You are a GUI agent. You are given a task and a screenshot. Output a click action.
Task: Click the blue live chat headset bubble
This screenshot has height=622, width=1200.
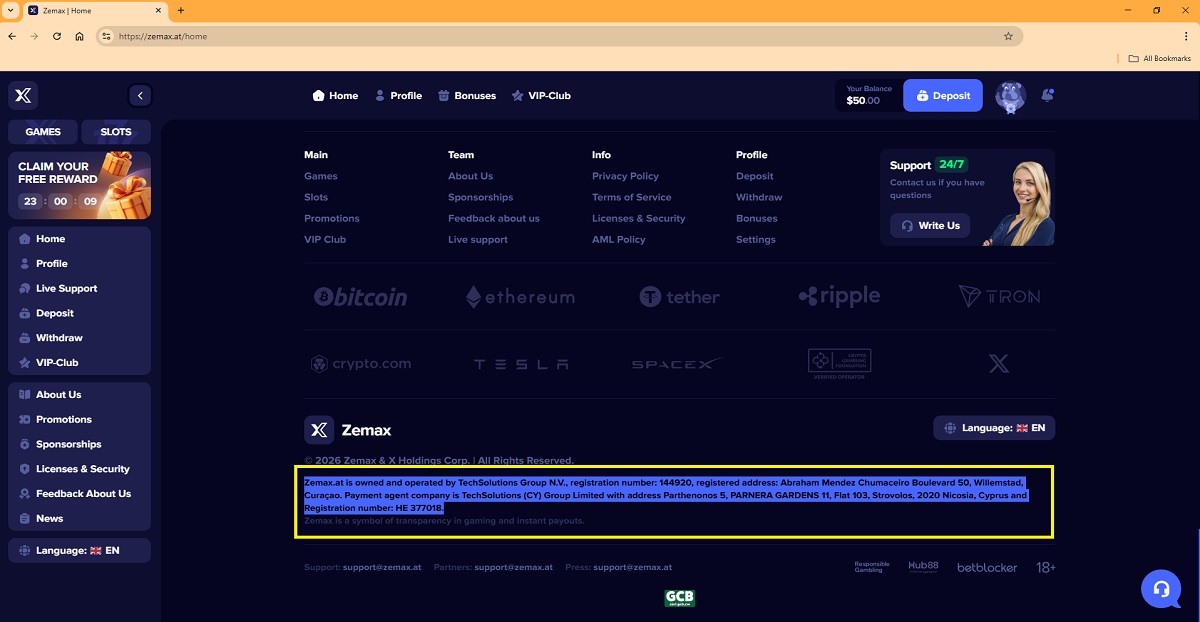click(1161, 589)
